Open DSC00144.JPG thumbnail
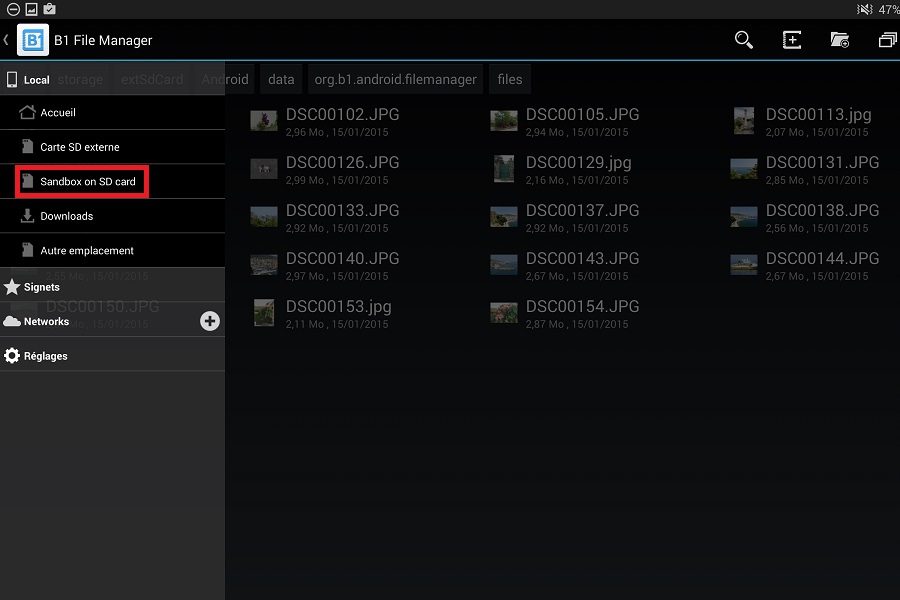Viewport: 900px width, 600px height. (744, 265)
